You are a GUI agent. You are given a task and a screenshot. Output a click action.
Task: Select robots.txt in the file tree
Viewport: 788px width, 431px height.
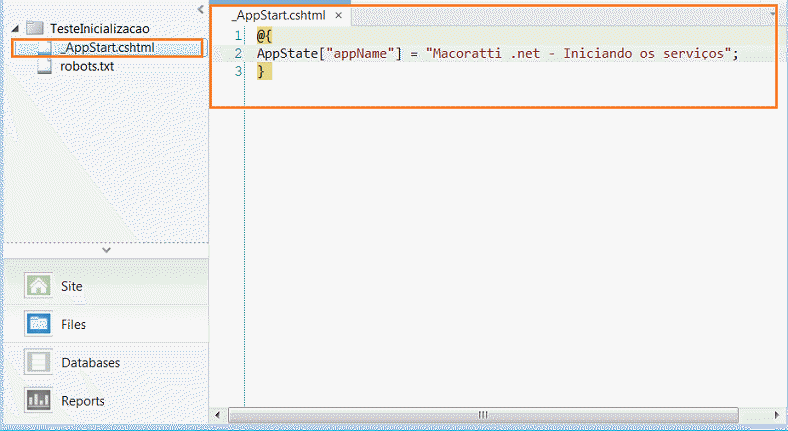click(87, 66)
